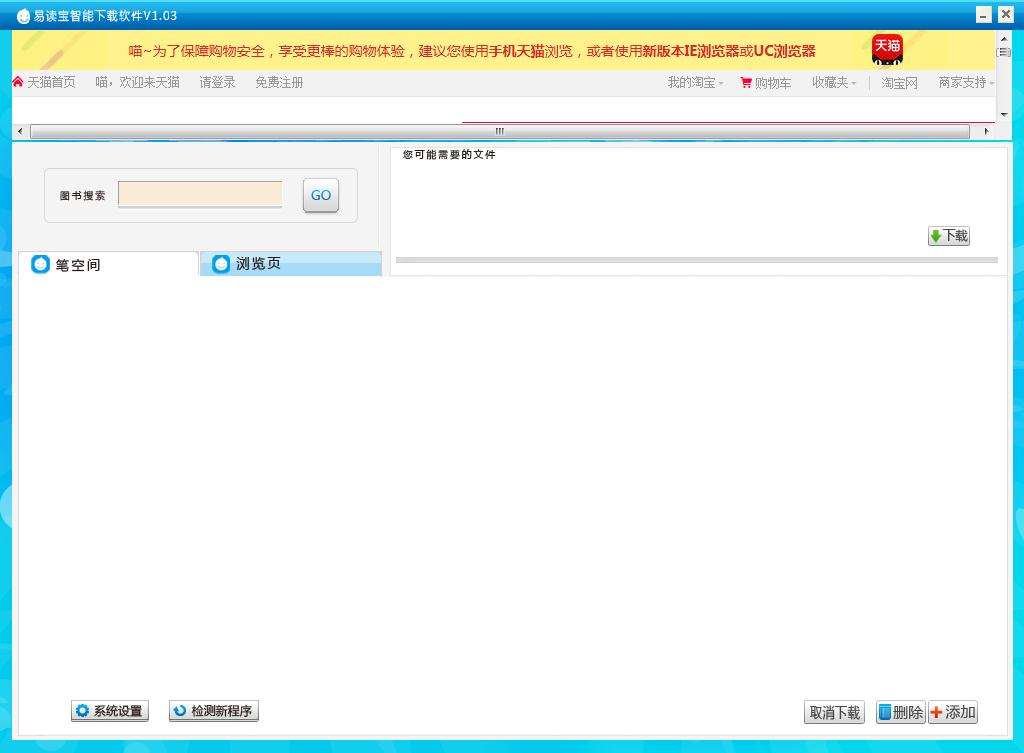Click the 喵，欢迎来天猫 greeting text
The height and width of the screenshot is (753, 1024).
(x=137, y=82)
